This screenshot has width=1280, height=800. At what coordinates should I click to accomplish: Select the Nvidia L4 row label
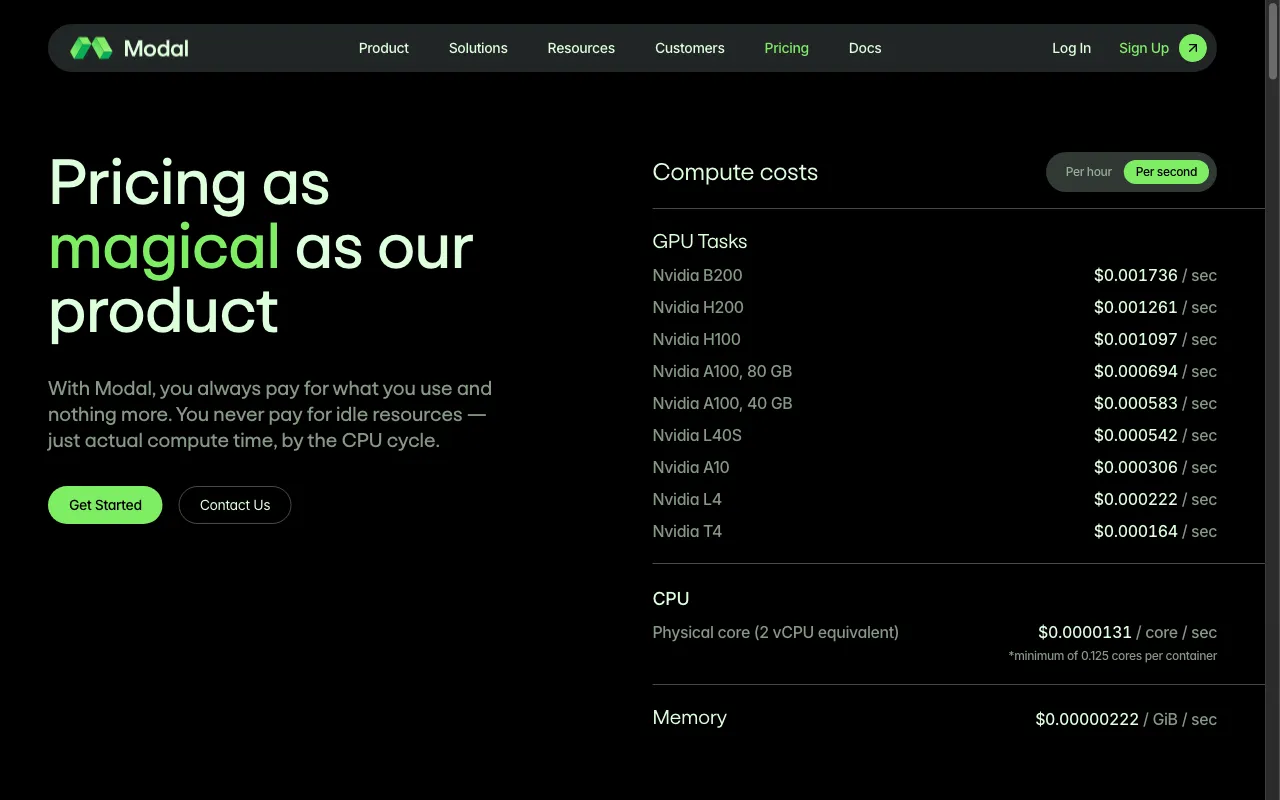687,499
